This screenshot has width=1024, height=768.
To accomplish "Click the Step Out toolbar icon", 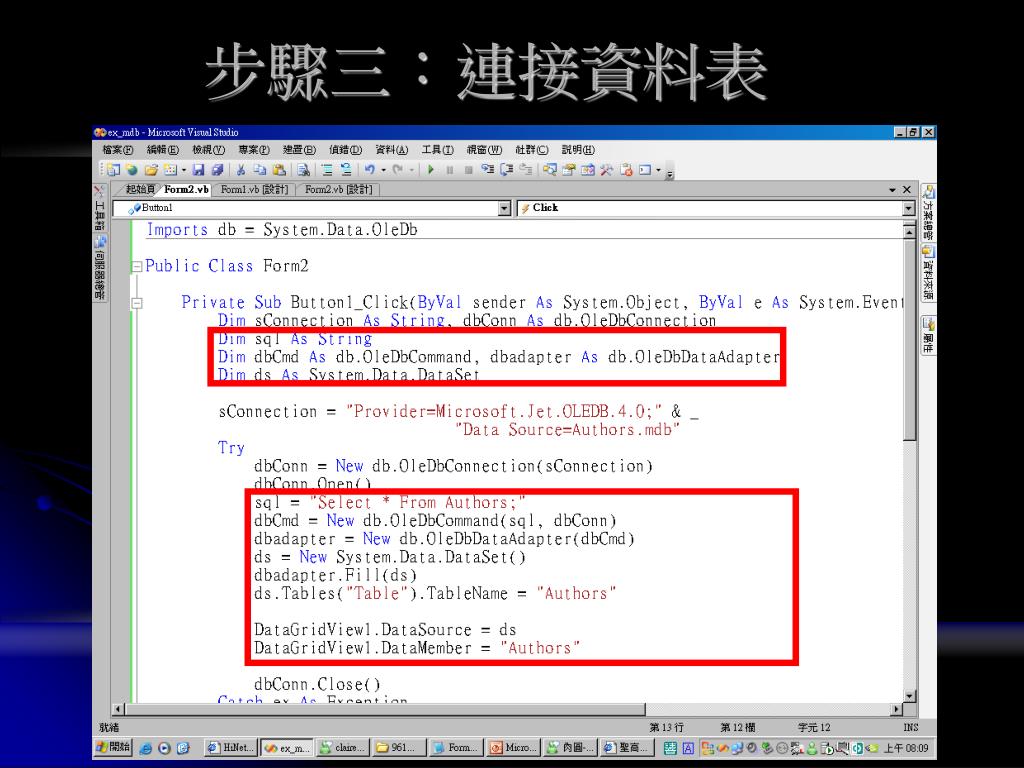I will click(525, 170).
